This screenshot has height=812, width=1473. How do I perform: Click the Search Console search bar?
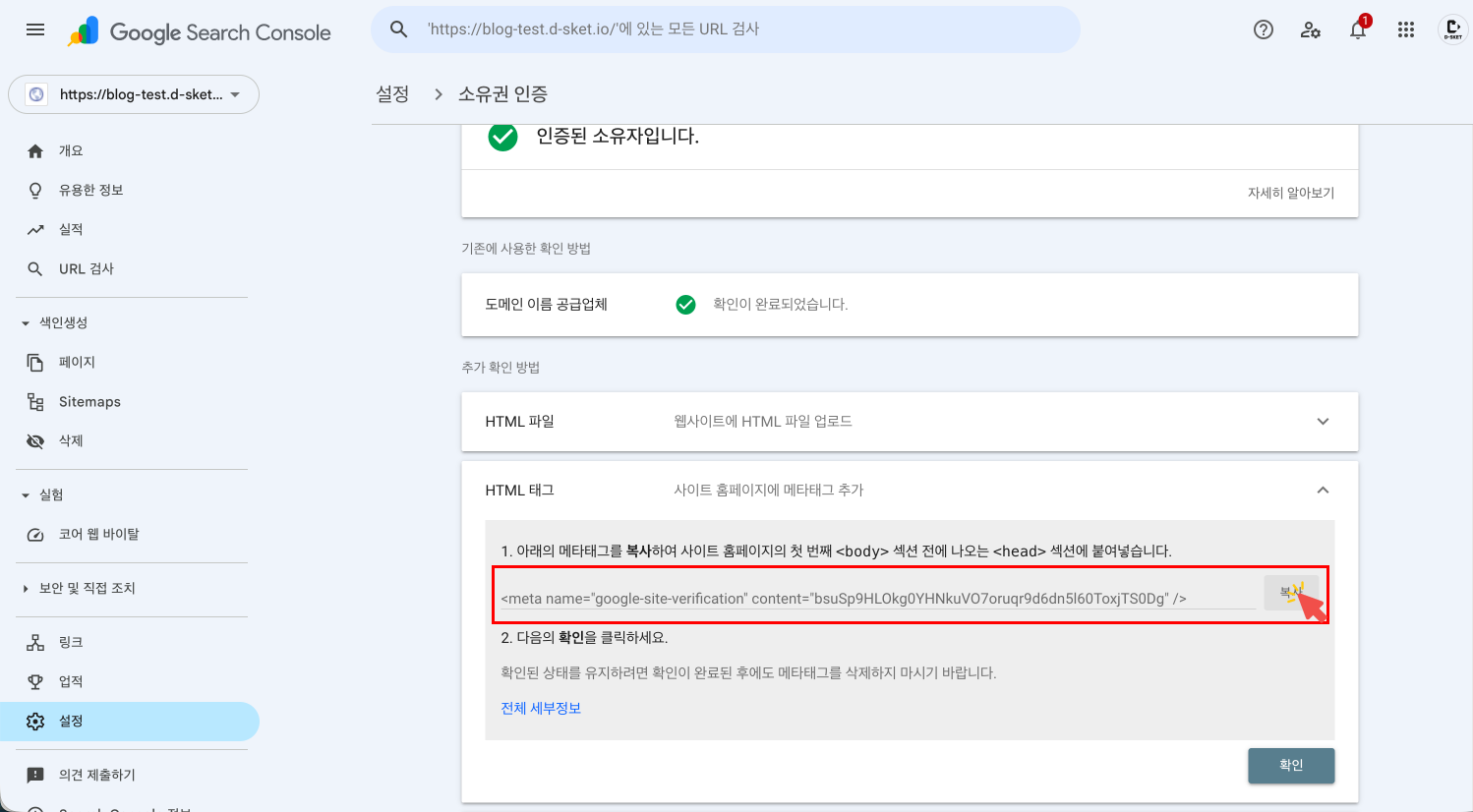click(725, 29)
